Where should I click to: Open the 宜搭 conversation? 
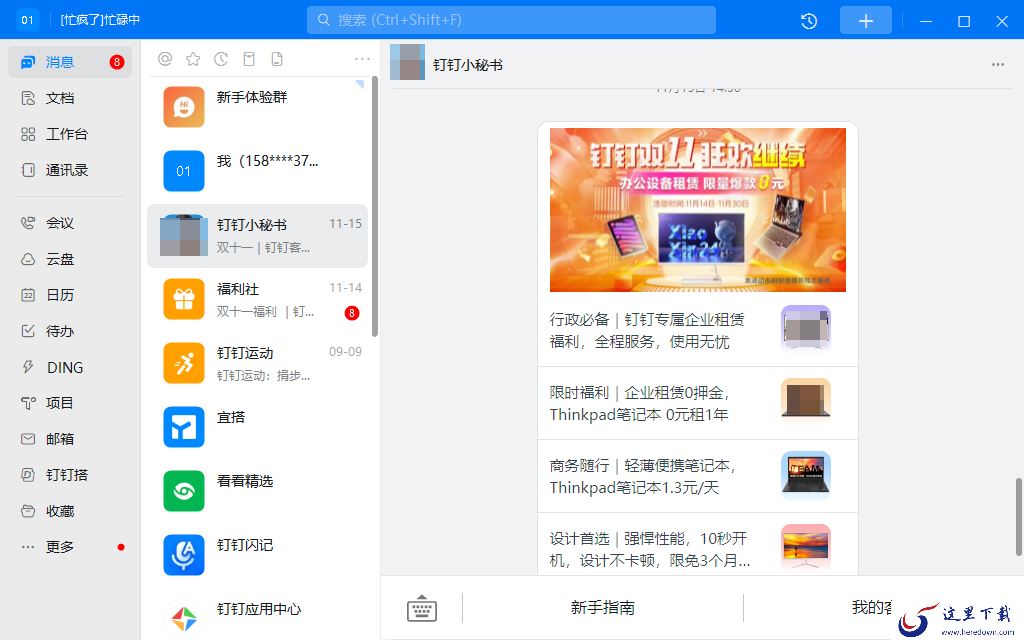coord(258,427)
